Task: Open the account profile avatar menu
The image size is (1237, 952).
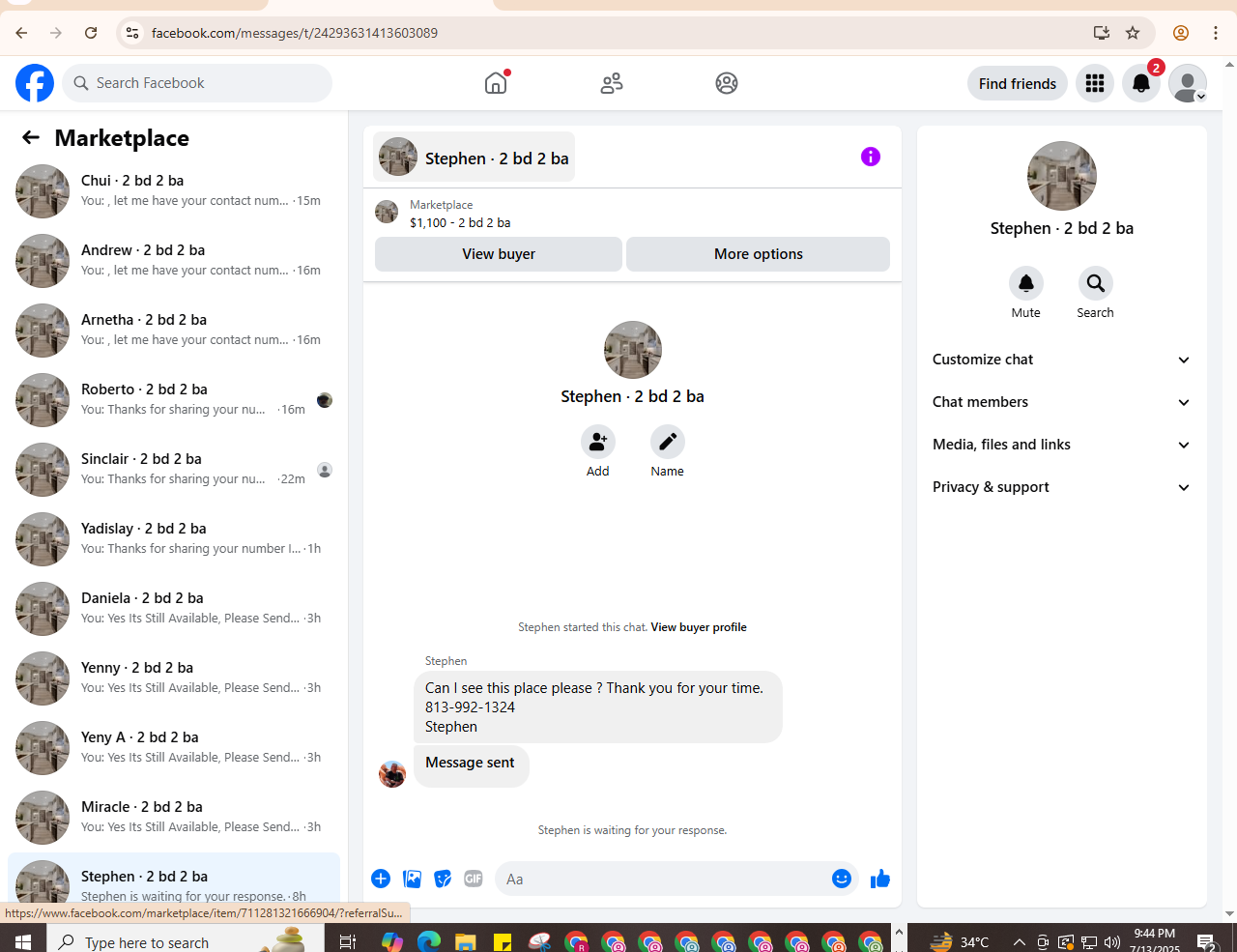Action: 1188,84
